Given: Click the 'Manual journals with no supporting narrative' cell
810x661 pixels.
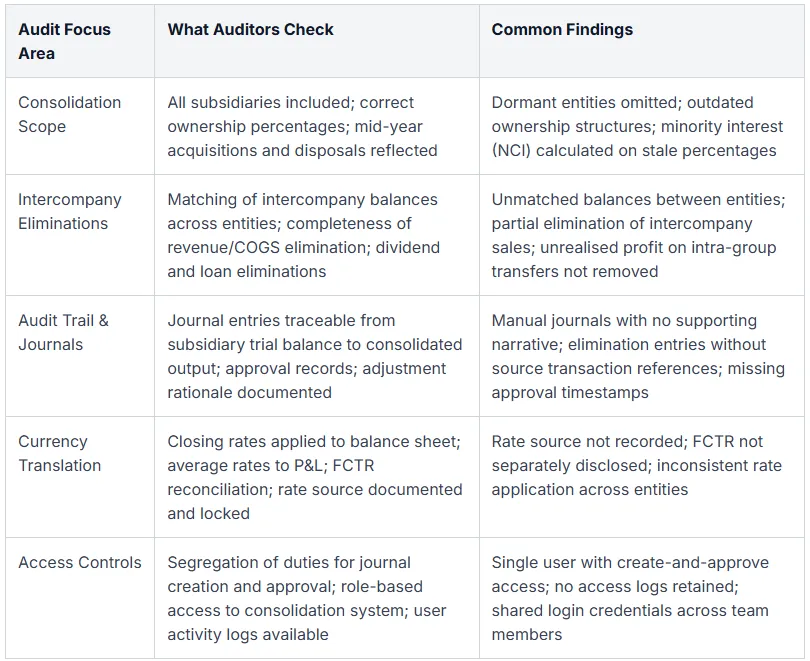Looking at the screenshot, I should coord(641,356).
